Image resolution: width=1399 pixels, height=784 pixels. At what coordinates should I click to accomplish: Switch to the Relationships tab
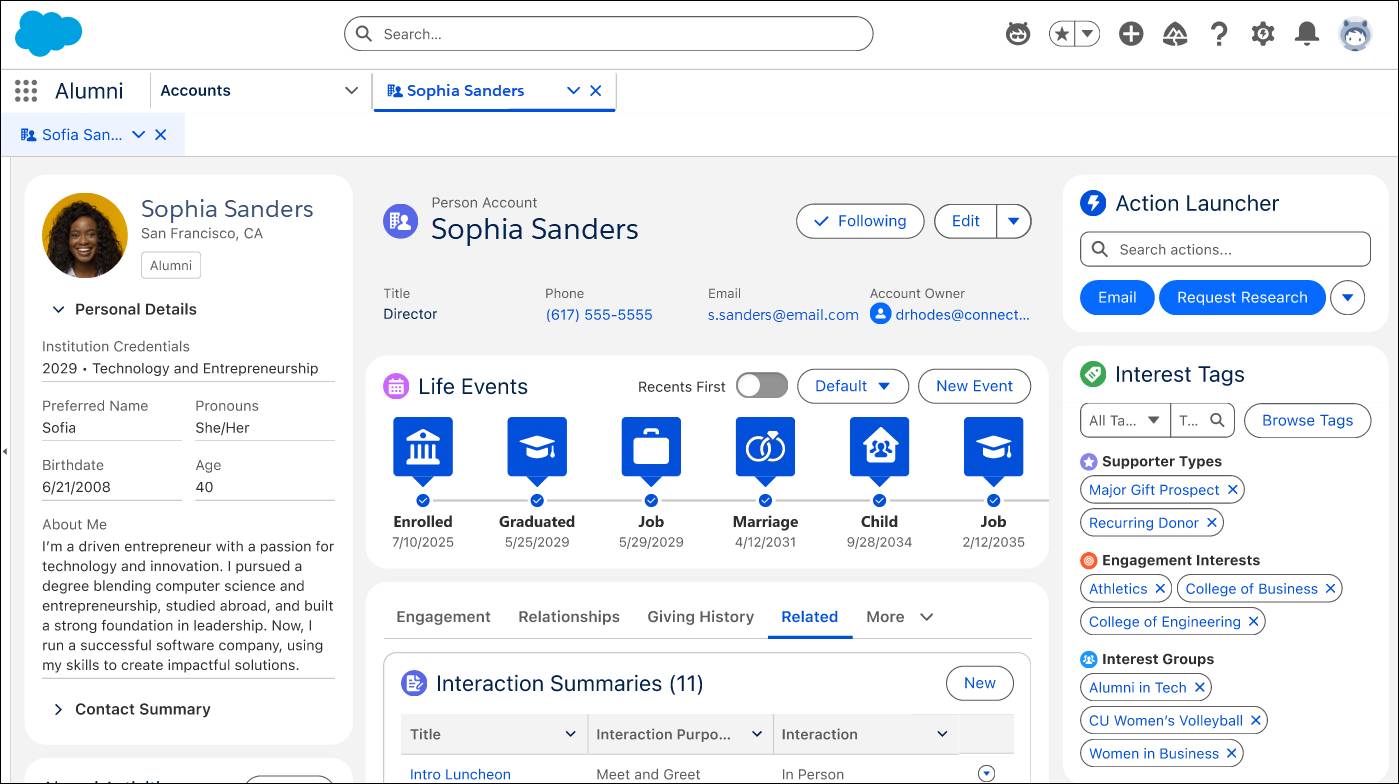pos(569,617)
